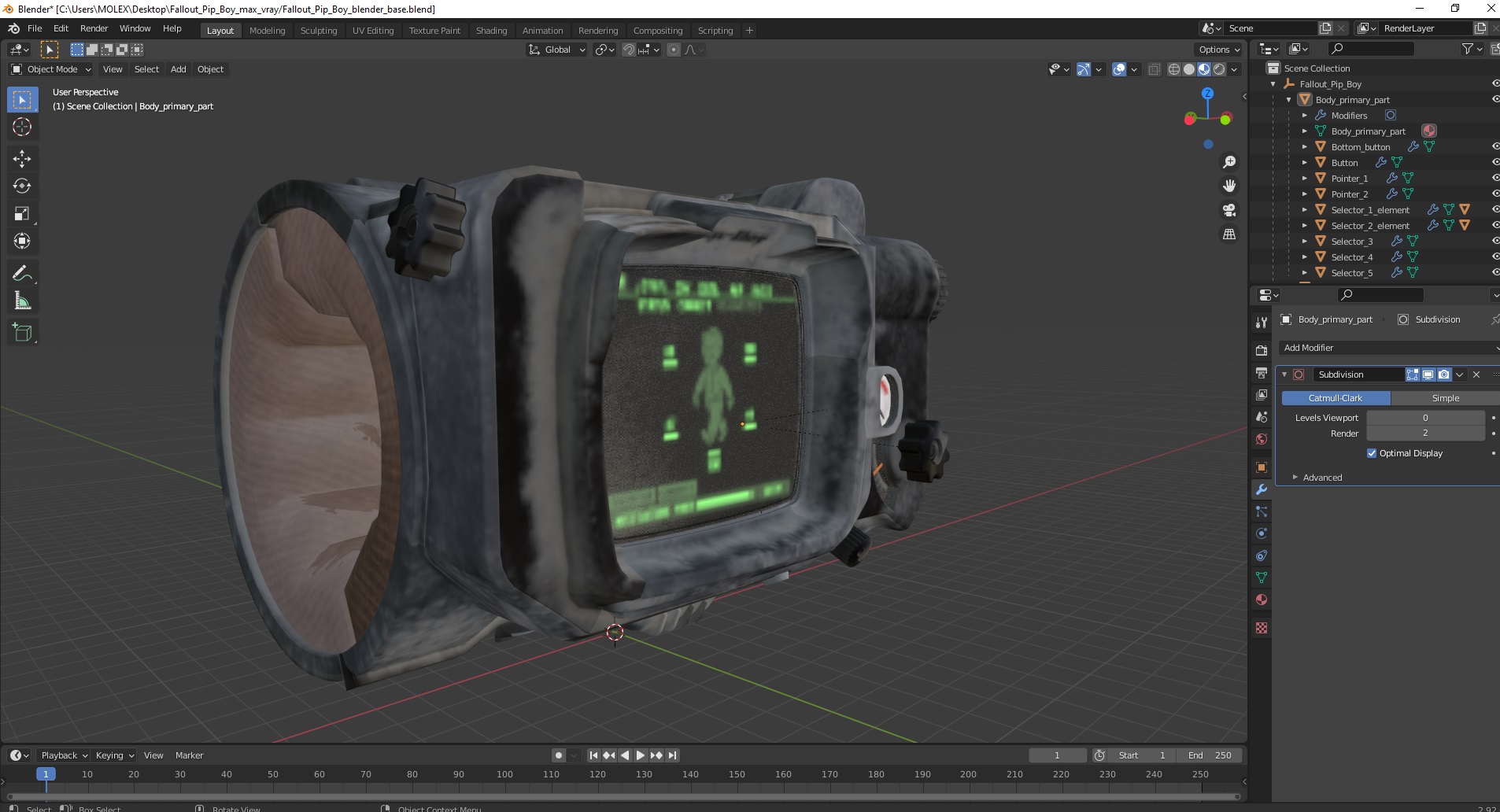
Task: Toggle the camera view icon
Action: [1229, 210]
